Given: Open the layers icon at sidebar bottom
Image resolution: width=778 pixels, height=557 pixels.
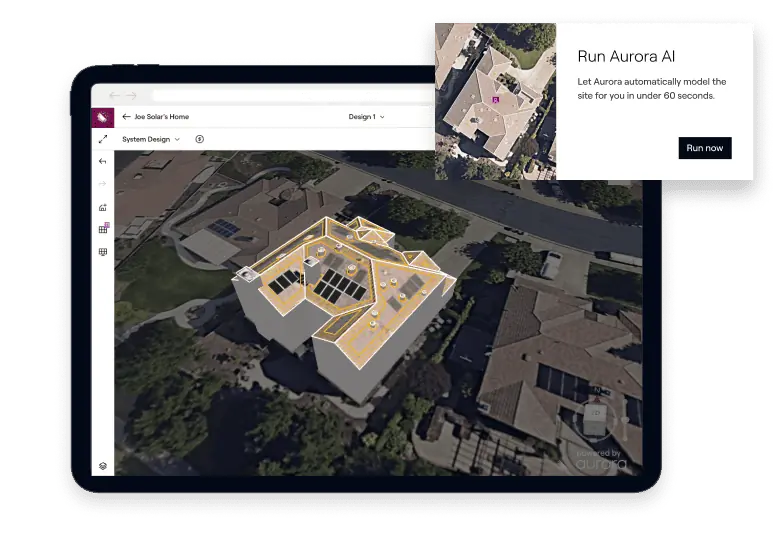Looking at the screenshot, I should pyautogui.click(x=102, y=466).
